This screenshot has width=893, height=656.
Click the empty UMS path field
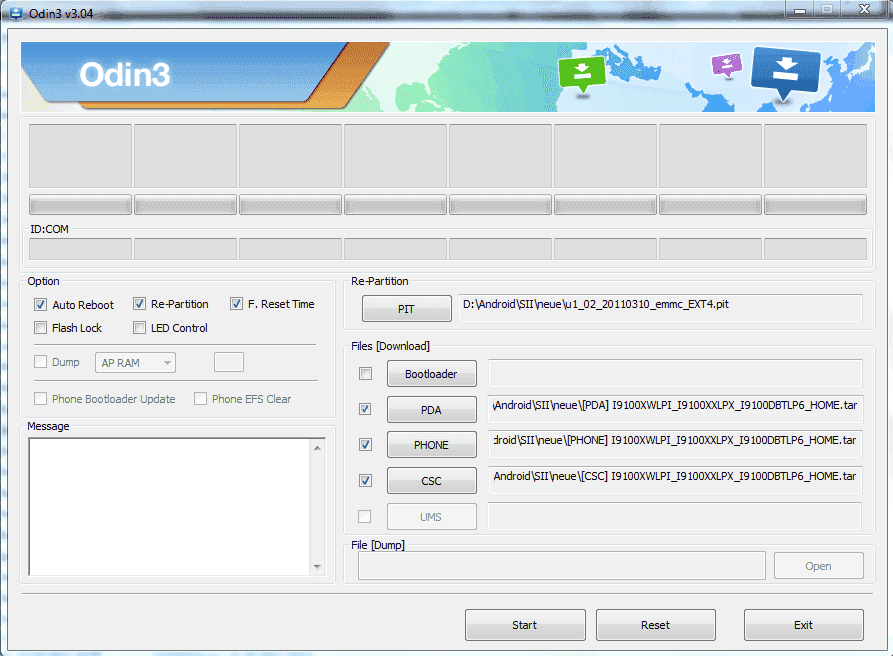pyautogui.click(x=674, y=516)
